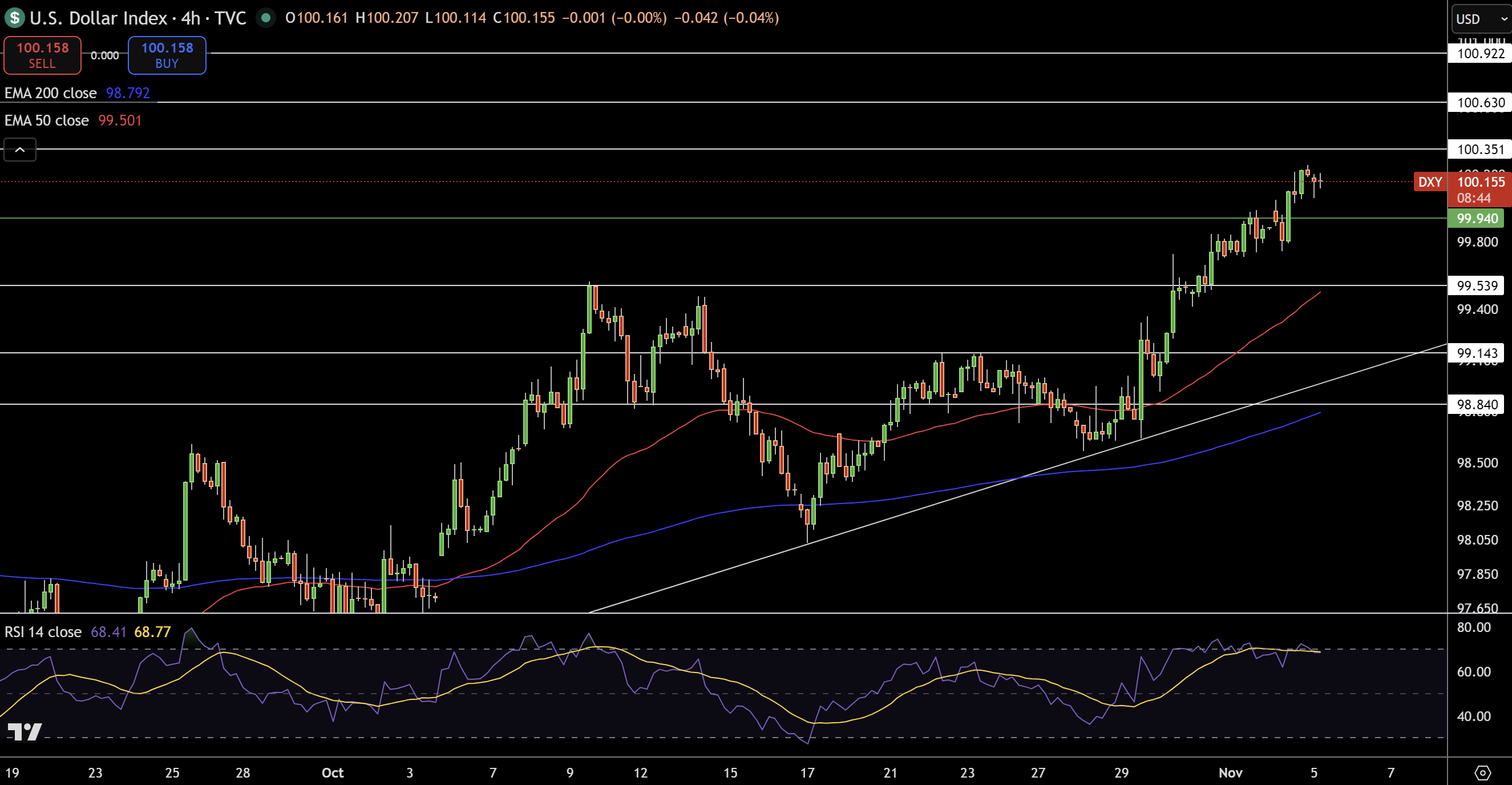Viewport: 1512px width, 785px height.
Task: Select the RSI 14 close pane label
Action: pyautogui.click(x=42, y=633)
